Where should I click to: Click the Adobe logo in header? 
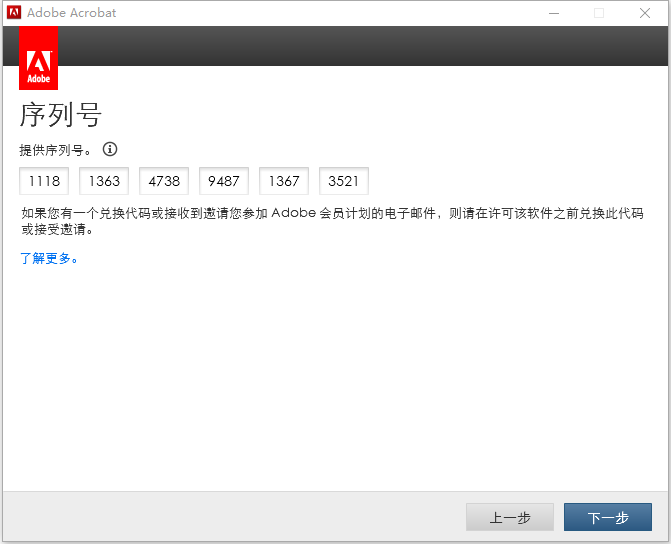(39, 58)
